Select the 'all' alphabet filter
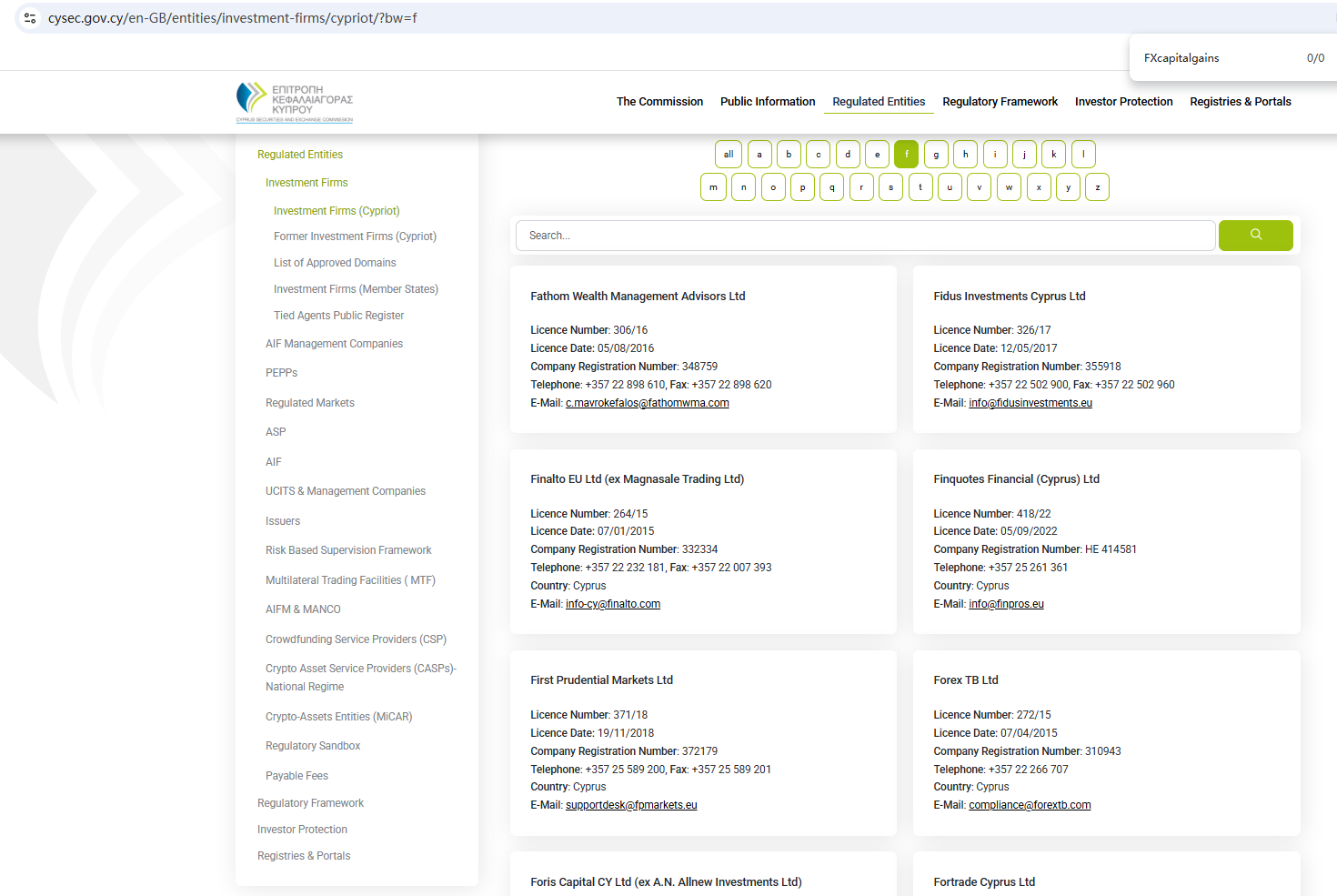Viewport: 1337px width, 896px height. 729,155
